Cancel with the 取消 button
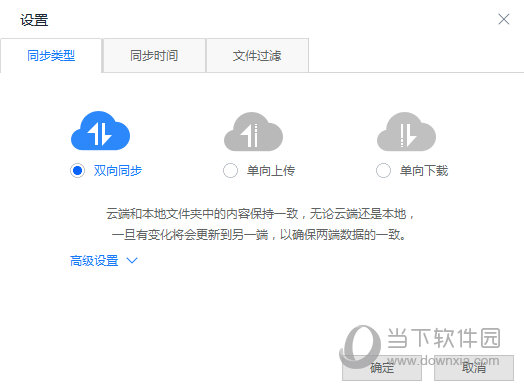The image size is (524, 390). tap(474, 368)
